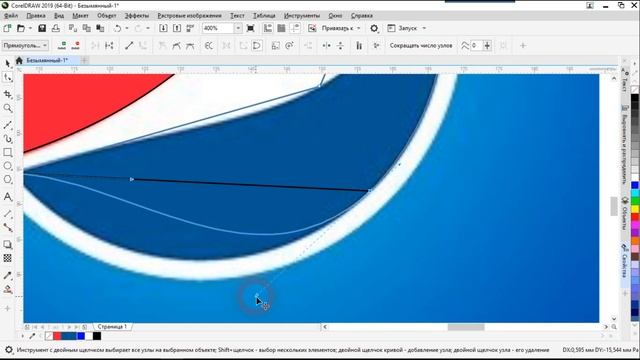
Task: Click the Export icon
Action: tap(177, 28)
